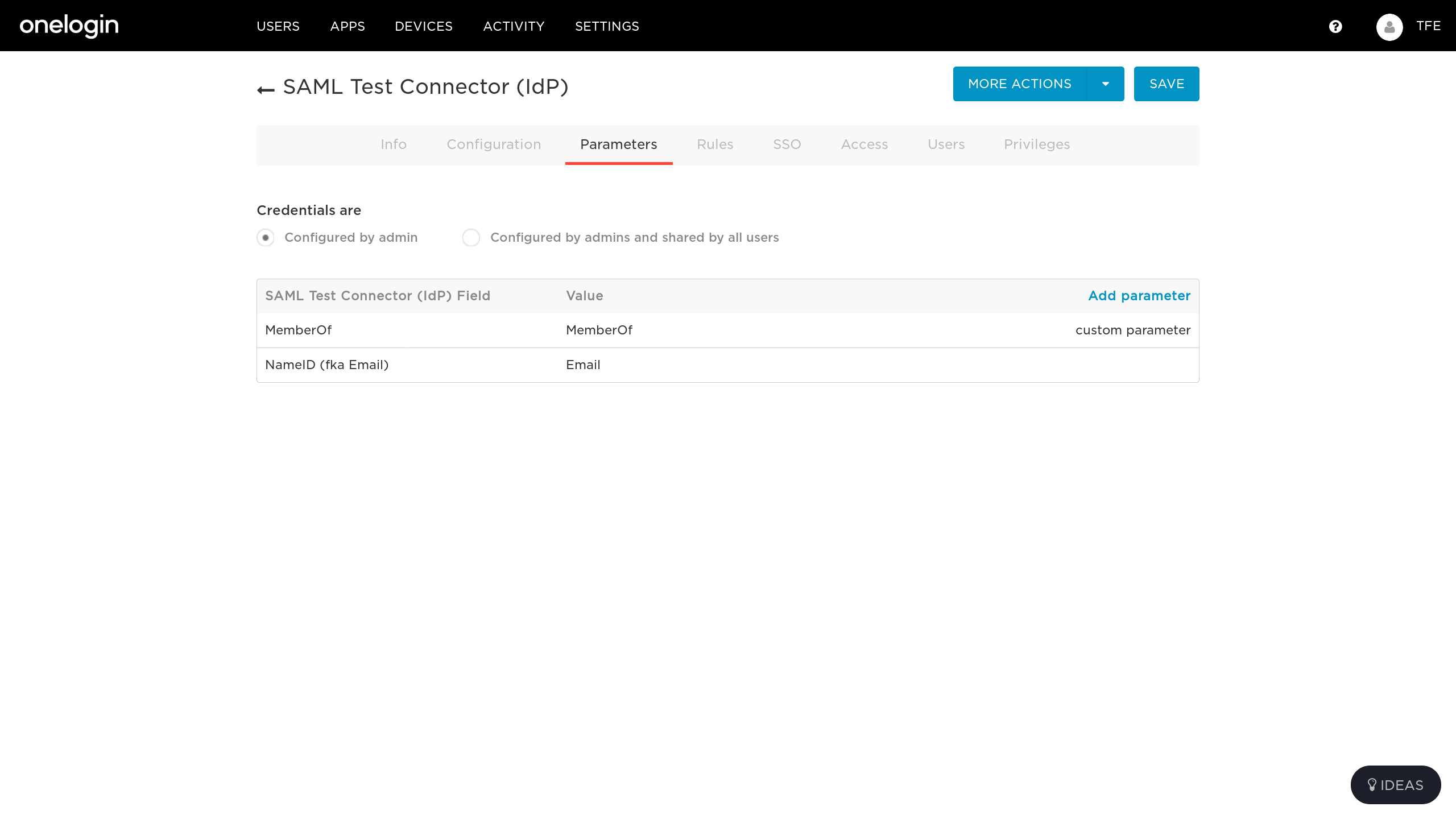Open the USERS navigation menu

(278, 26)
